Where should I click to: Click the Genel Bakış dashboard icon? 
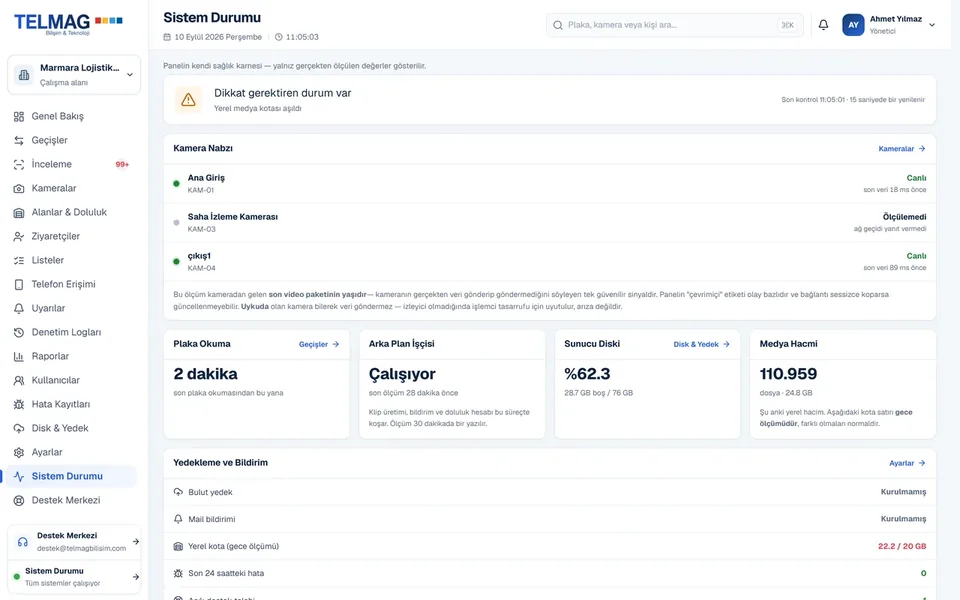pyautogui.click(x=19, y=116)
